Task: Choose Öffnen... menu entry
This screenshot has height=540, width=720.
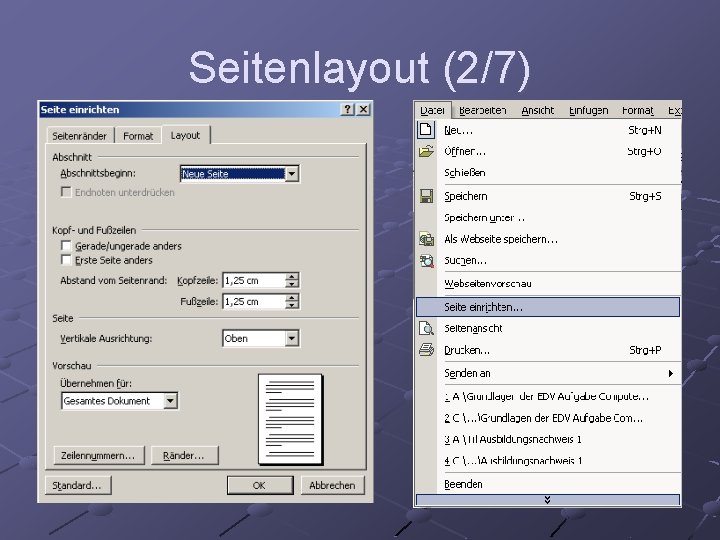Action: point(547,151)
